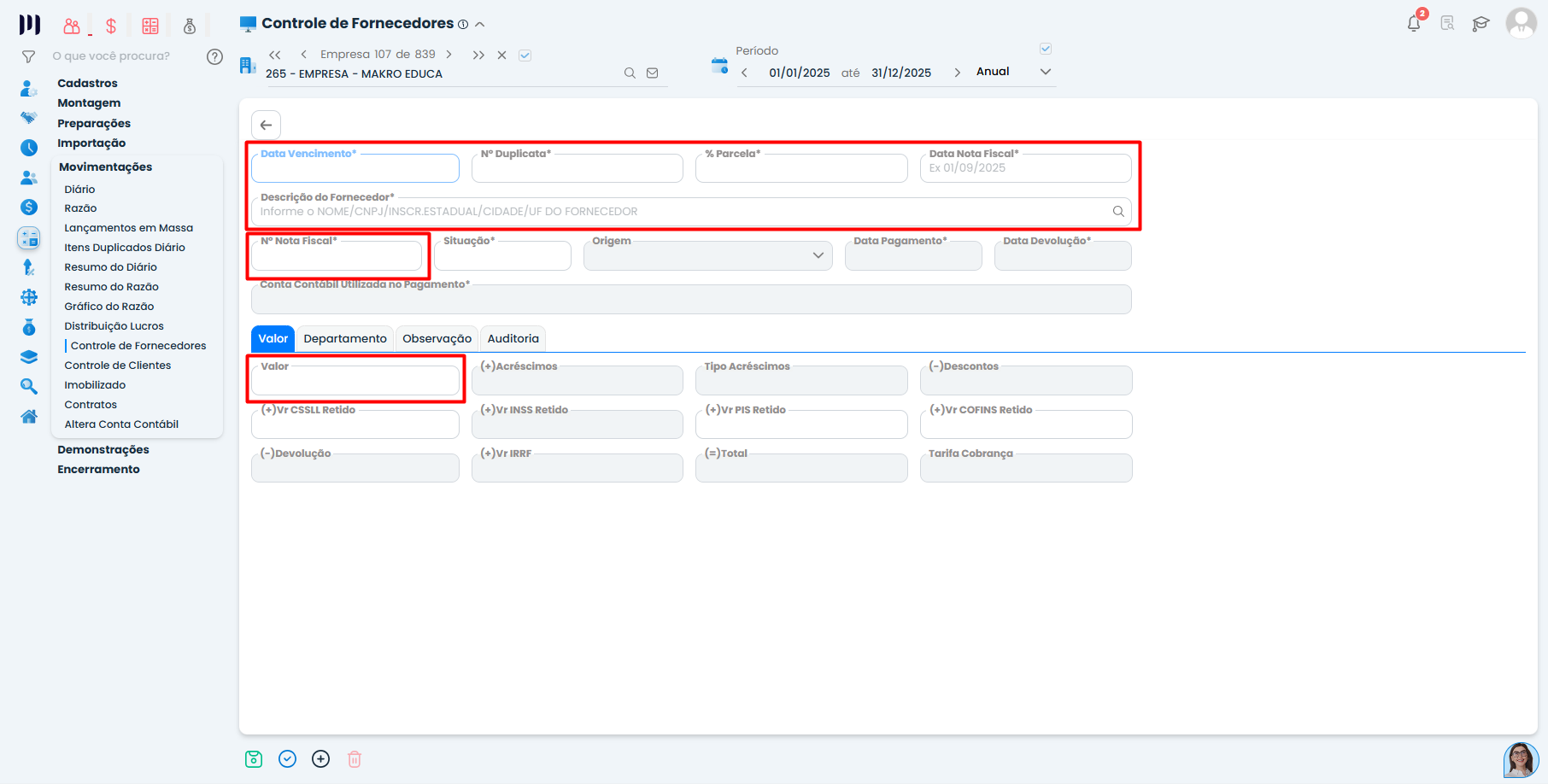Click the back arrow button
Screen dimensions: 1548x784
coord(267,125)
